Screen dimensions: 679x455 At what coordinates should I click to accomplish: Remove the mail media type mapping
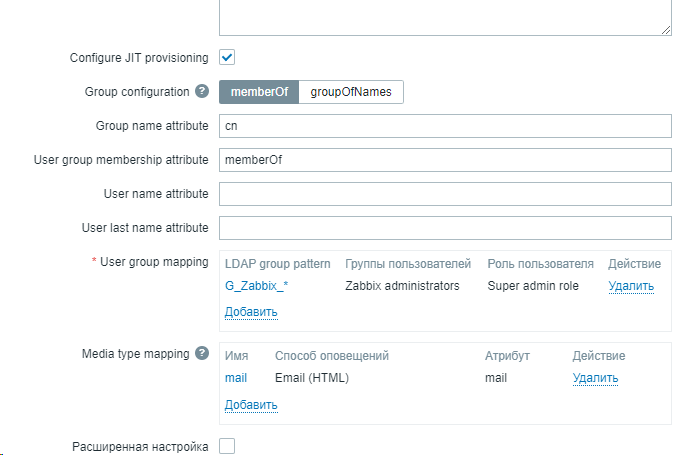595,378
